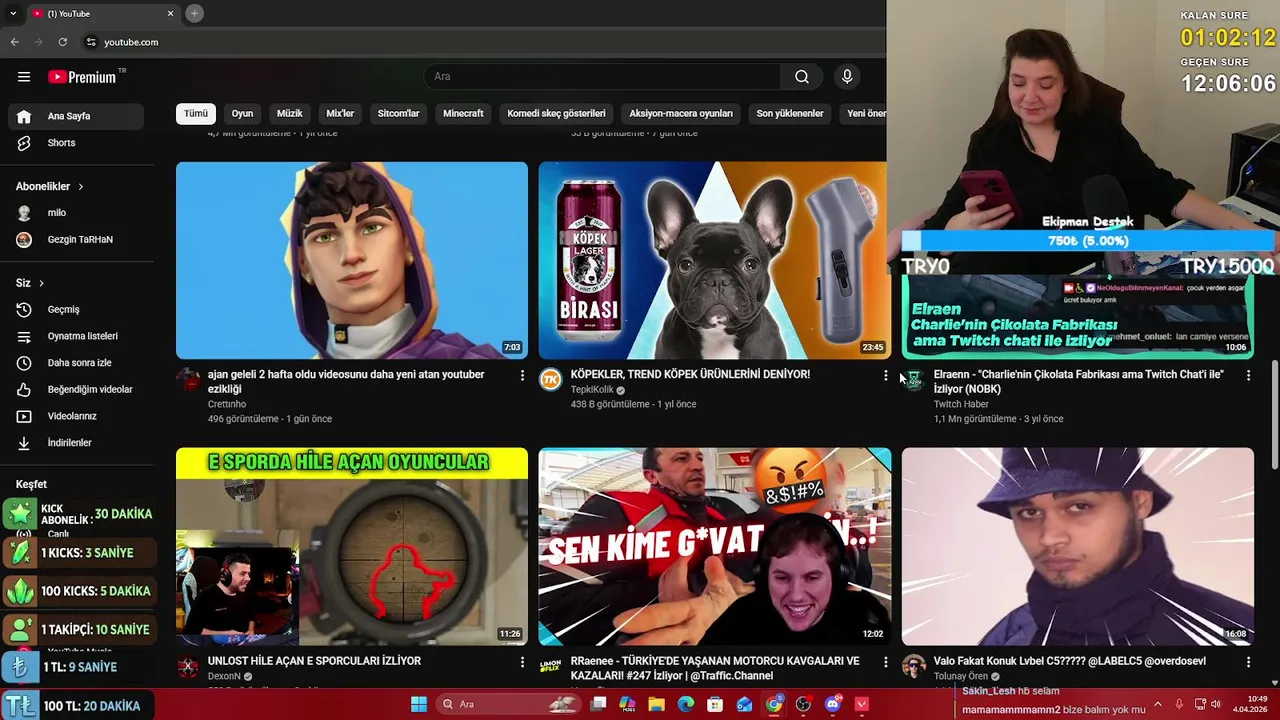Select the Müzik filter chip
This screenshot has height=720, width=1280.
pyautogui.click(x=289, y=114)
